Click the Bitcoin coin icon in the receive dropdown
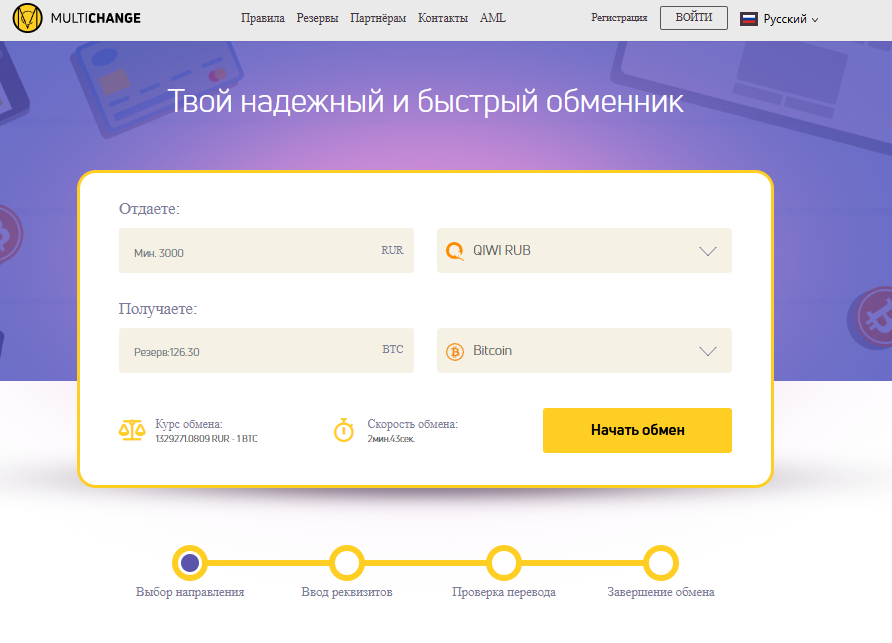 [x=455, y=352]
